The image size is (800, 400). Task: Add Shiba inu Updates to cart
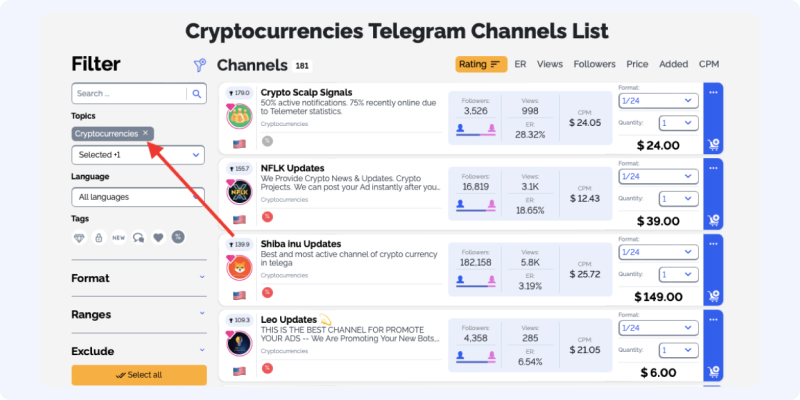click(x=713, y=296)
